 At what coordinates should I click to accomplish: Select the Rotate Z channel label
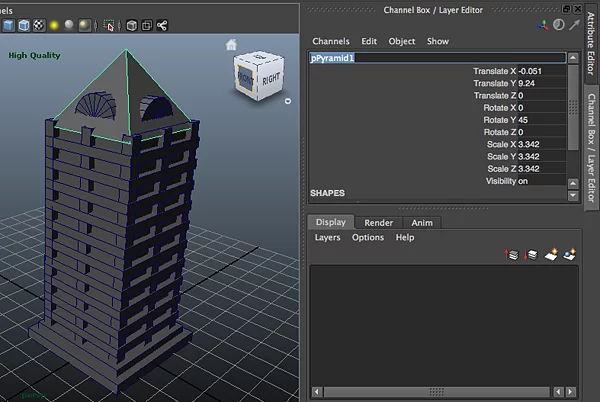499,132
